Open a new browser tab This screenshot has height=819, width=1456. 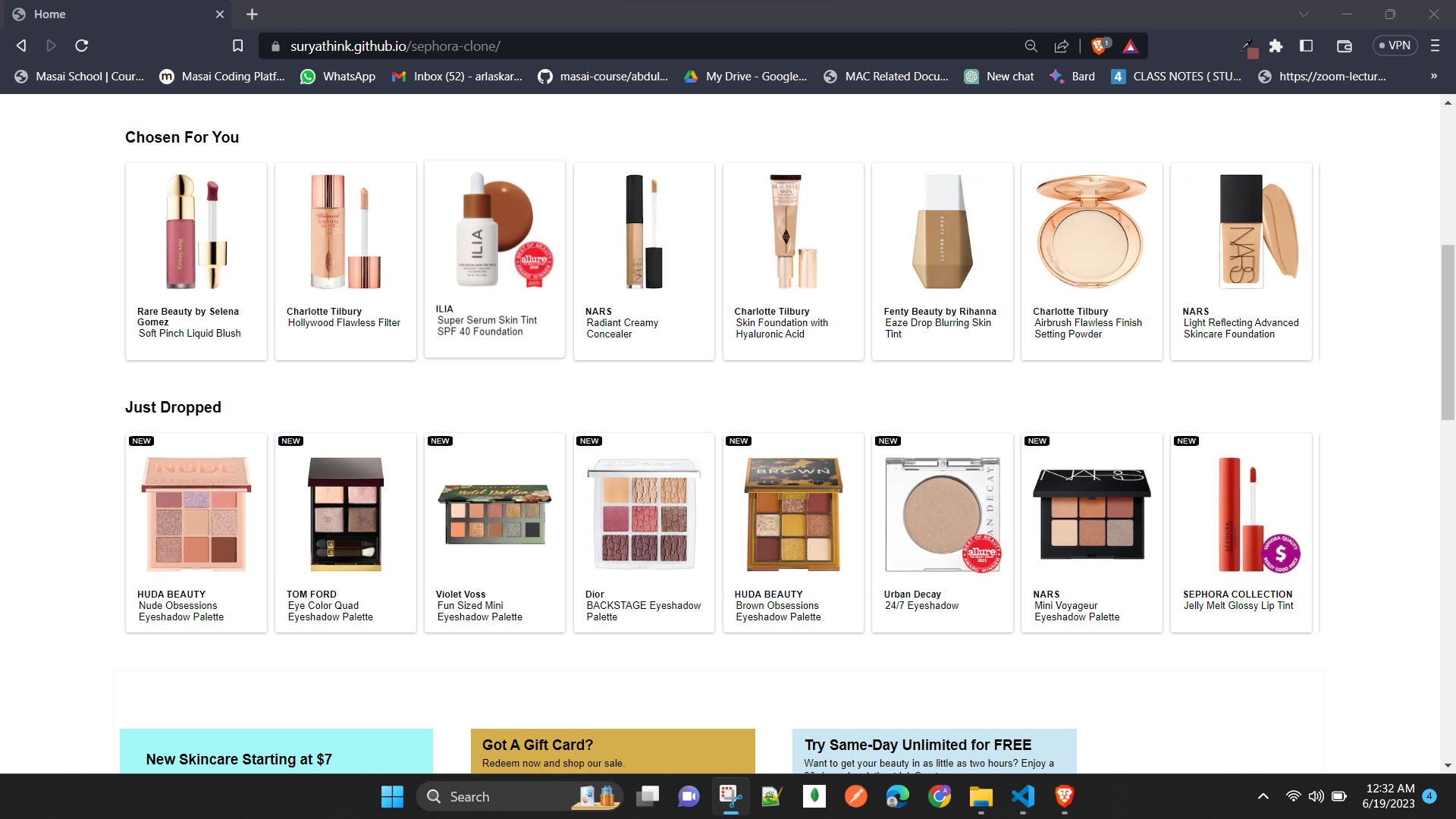tap(252, 14)
